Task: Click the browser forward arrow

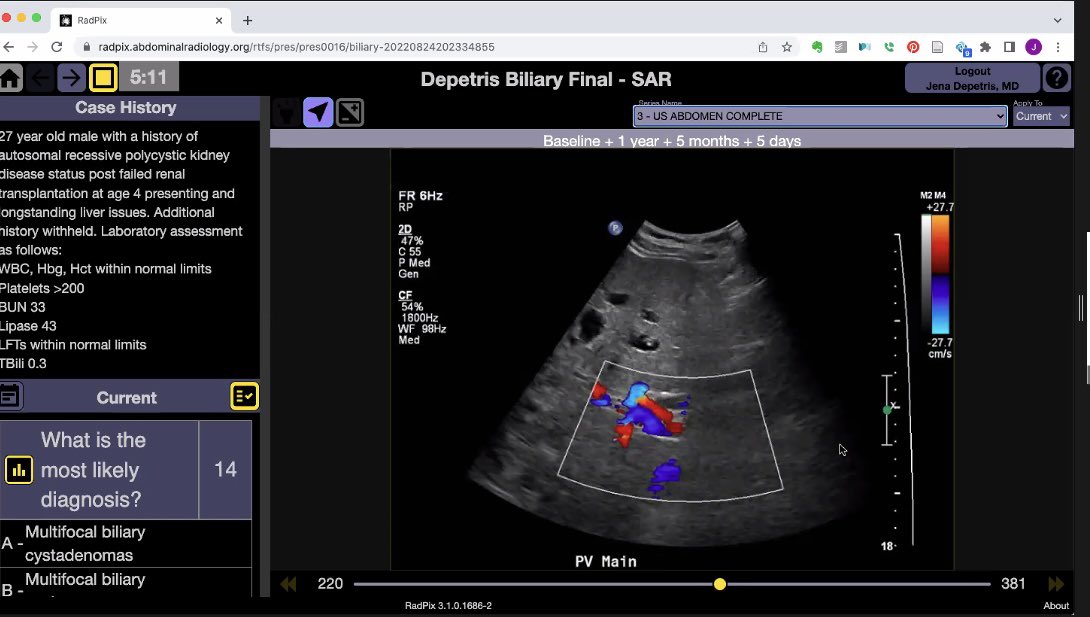Action: click(33, 47)
